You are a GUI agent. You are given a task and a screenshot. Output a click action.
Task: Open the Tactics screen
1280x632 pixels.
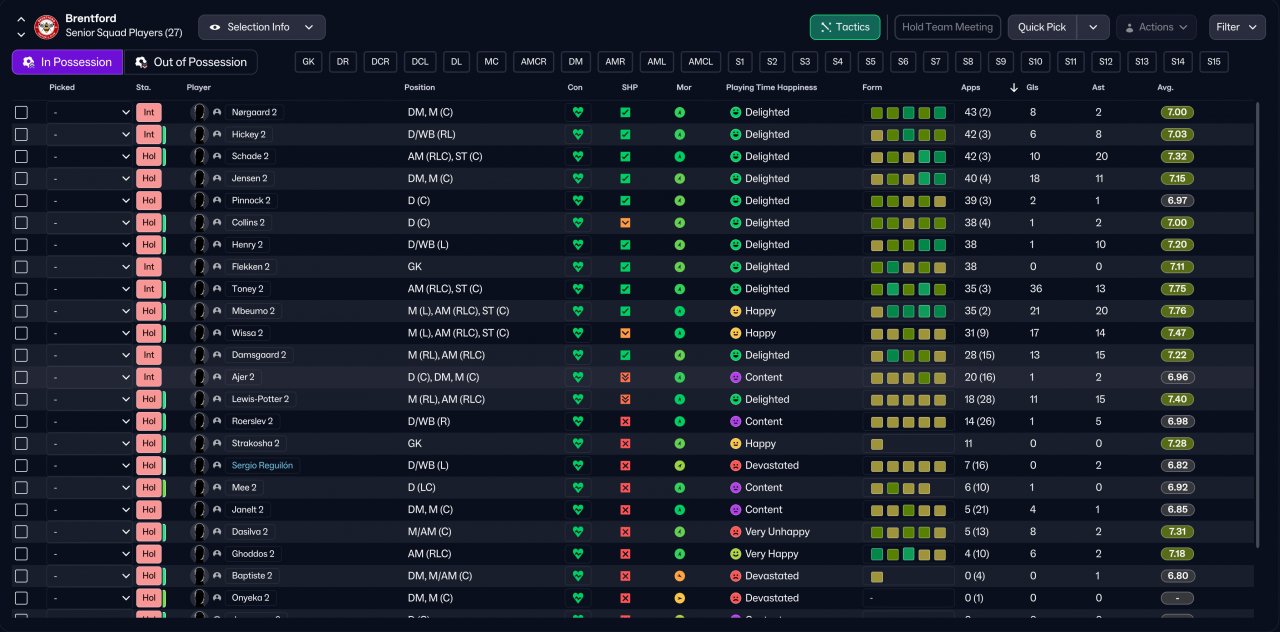click(x=844, y=27)
